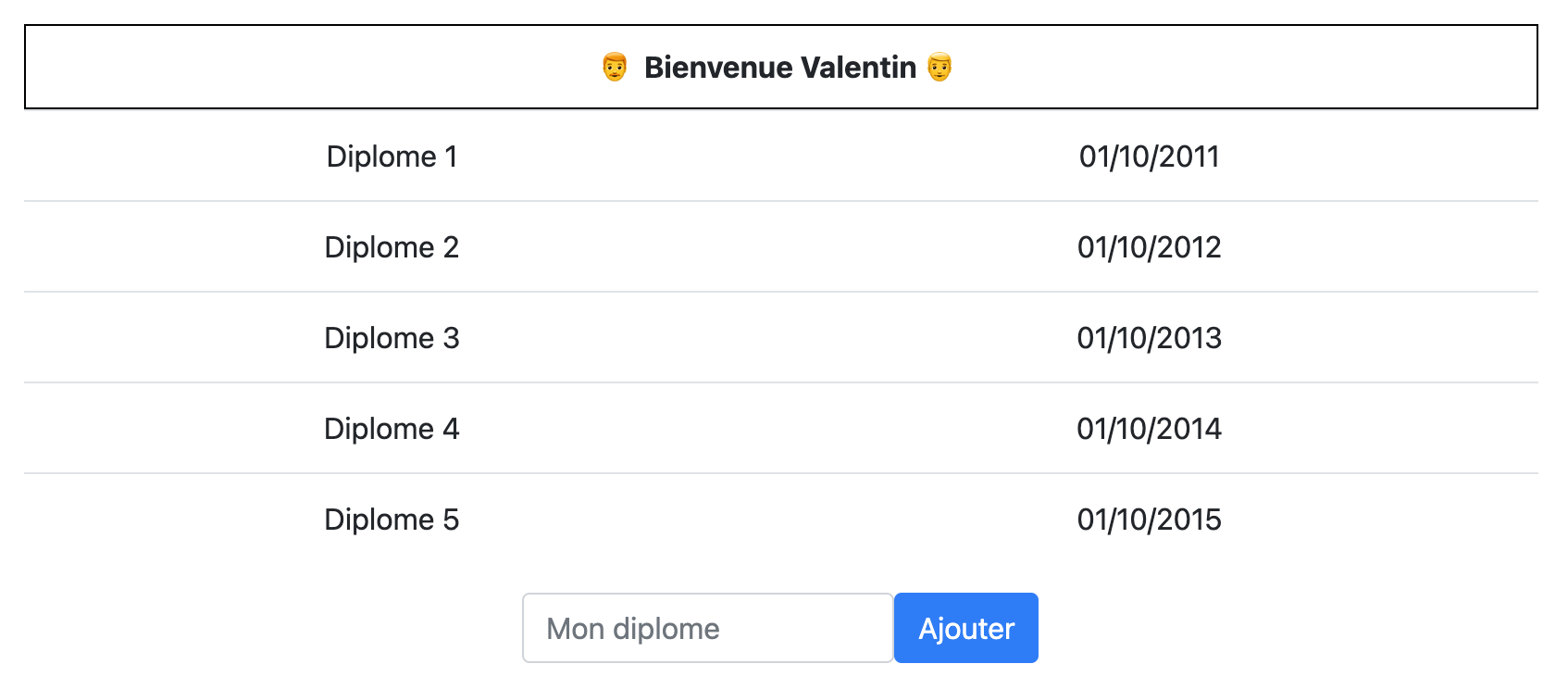This screenshot has height=689, width=1568.
Task: Click the date 01/10/2011
Action: coord(1149,157)
